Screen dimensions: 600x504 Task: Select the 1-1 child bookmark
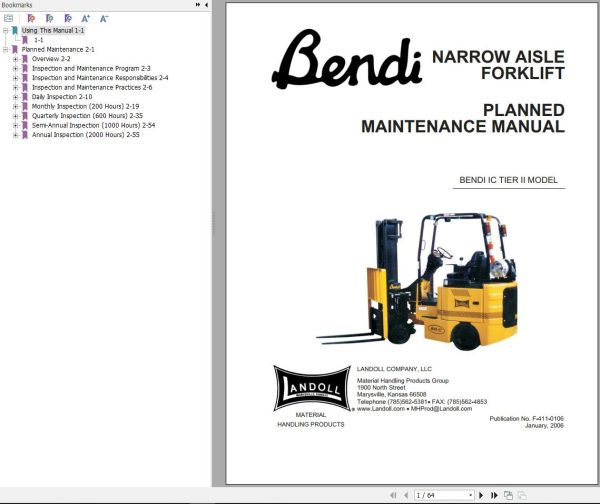pyautogui.click(x=39, y=40)
